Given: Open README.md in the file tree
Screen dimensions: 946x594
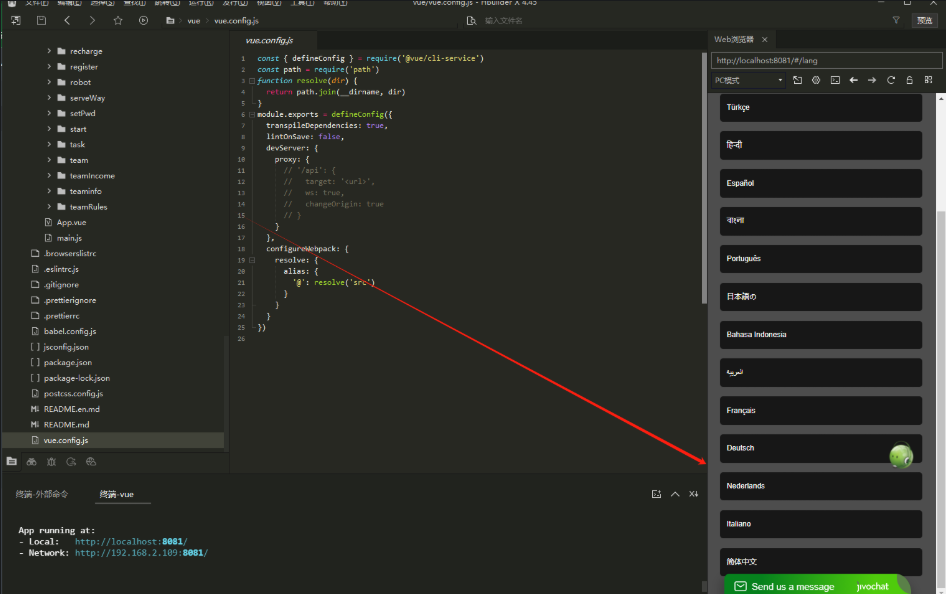Looking at the screenshot, I should pos(66,425).
